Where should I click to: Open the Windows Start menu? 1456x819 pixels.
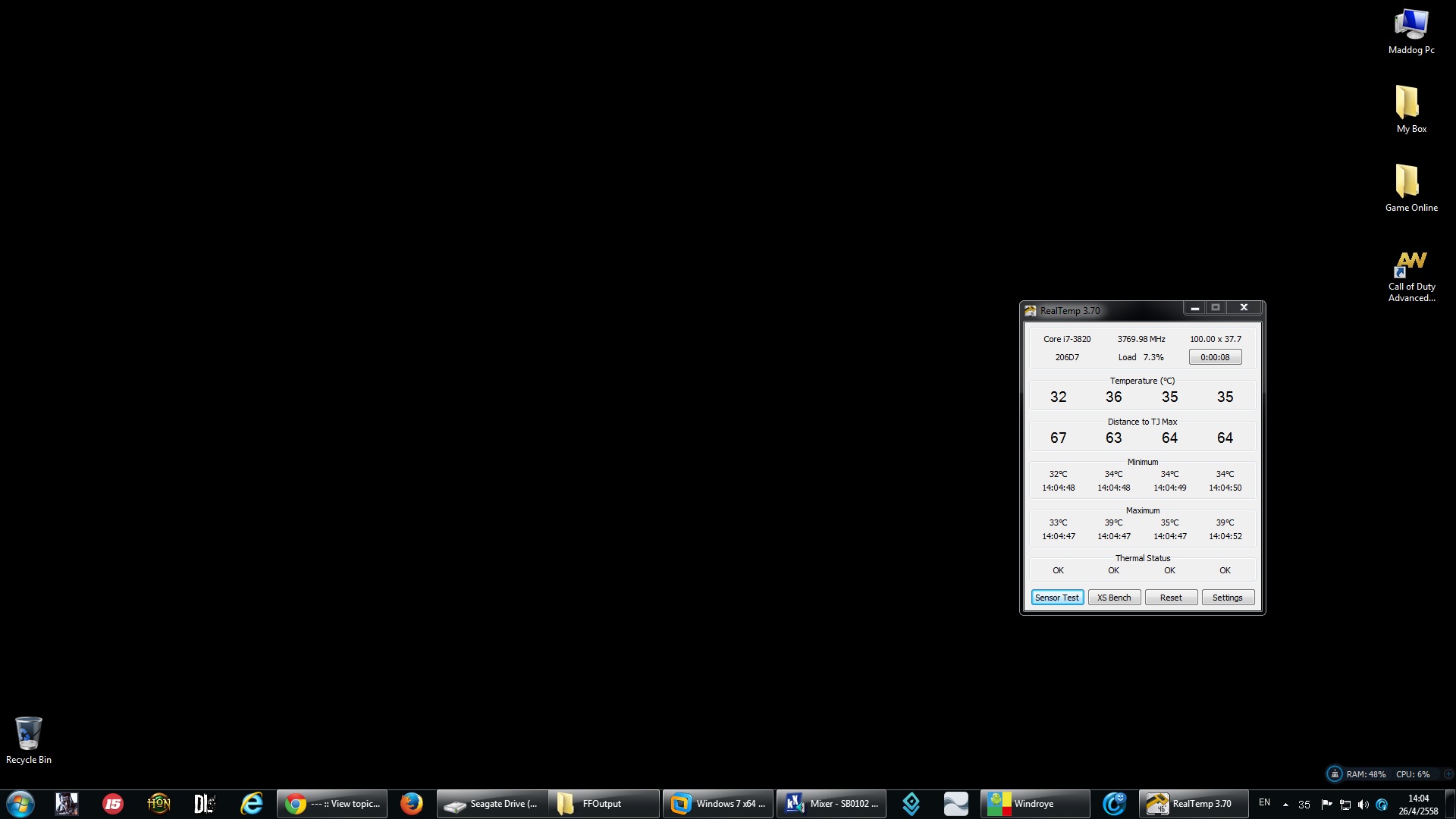pyautogui.click(x=20, y=804)
